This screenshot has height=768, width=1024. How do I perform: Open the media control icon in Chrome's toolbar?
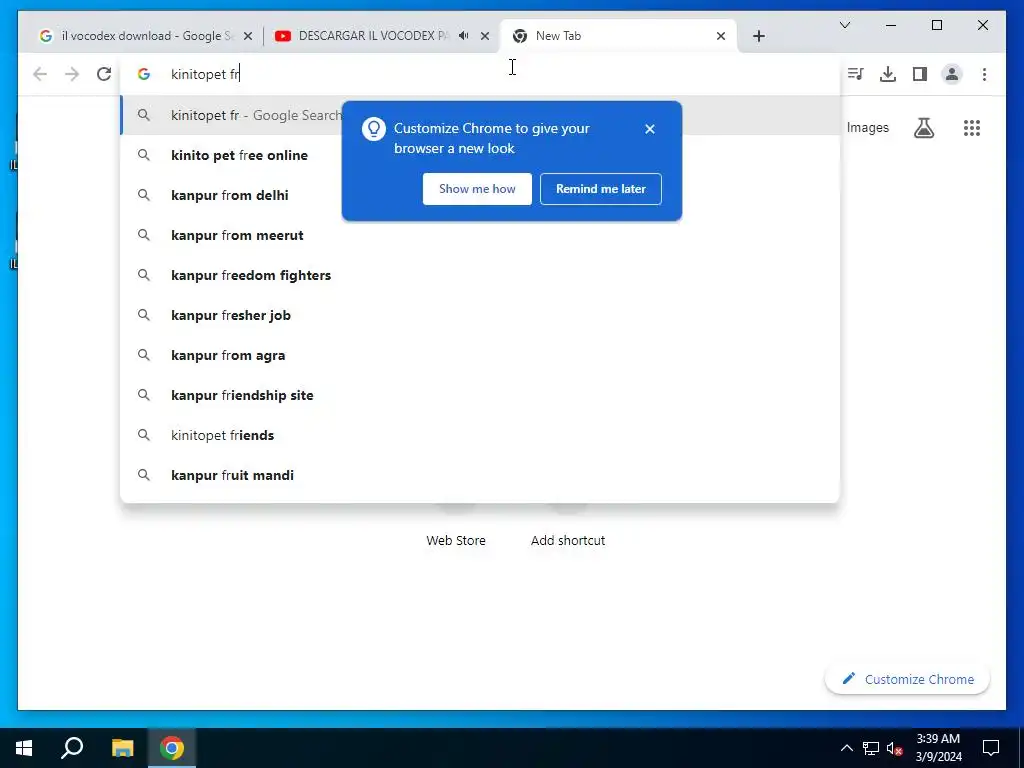click(x=856, y=74)
